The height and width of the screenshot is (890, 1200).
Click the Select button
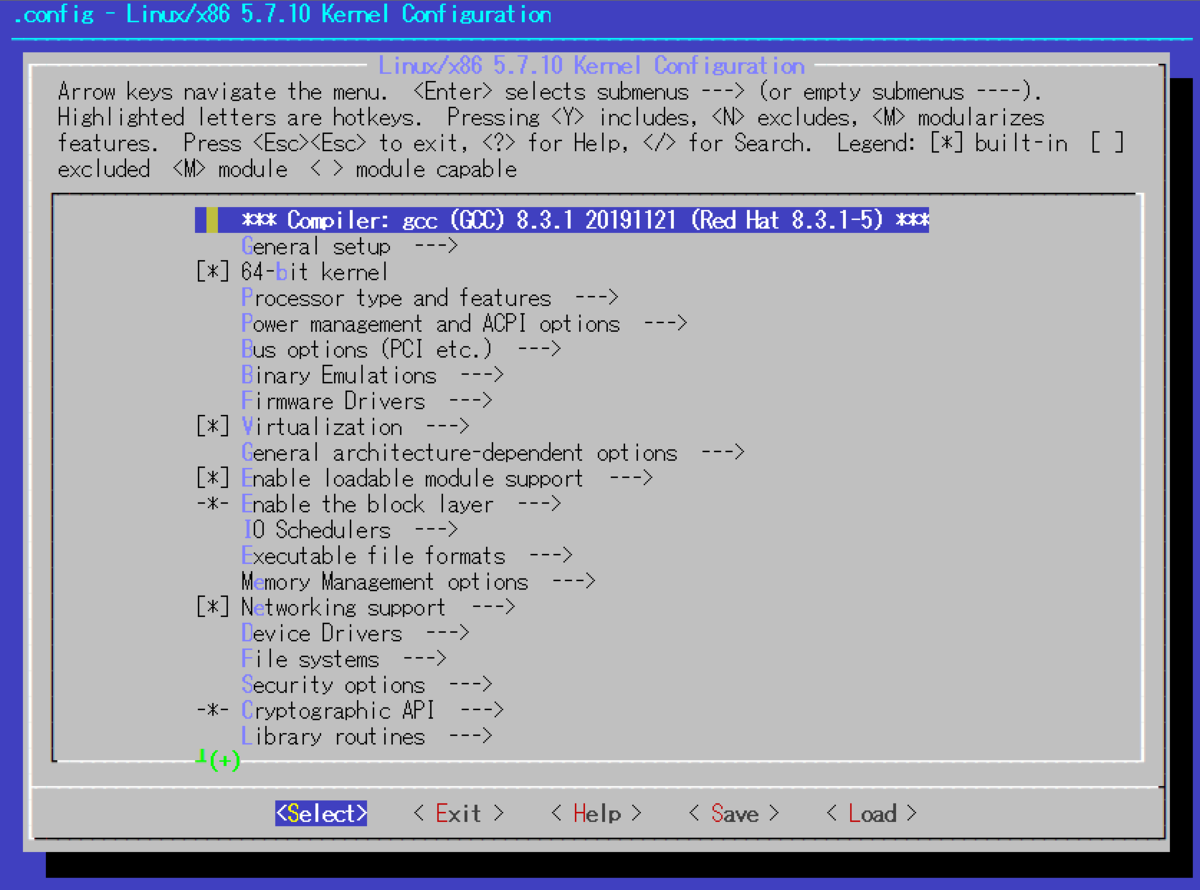pos(321,814)
